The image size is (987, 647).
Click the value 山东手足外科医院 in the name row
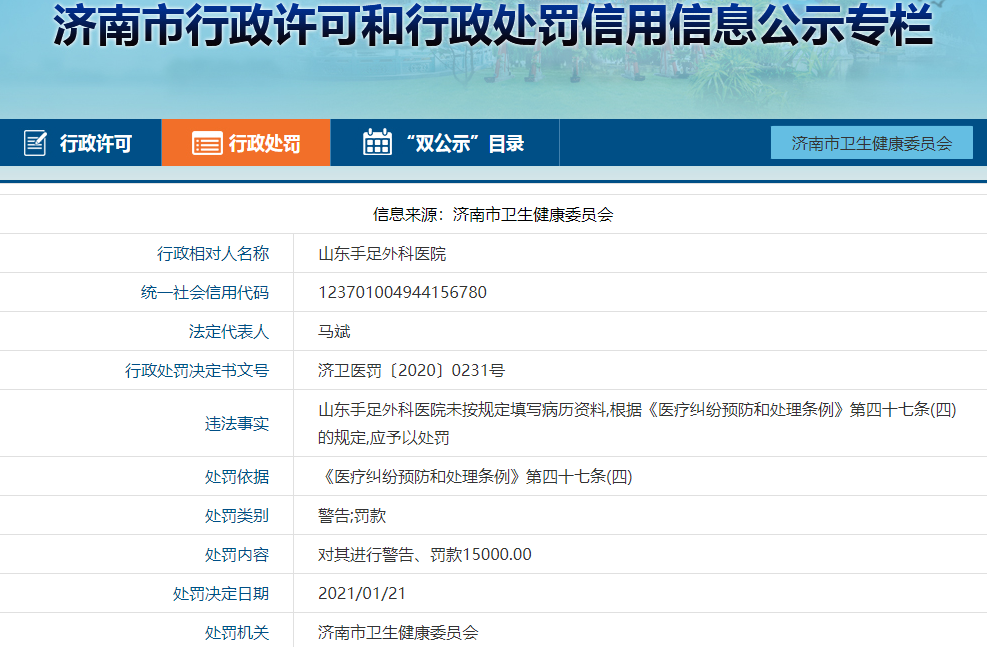tap(382, 254)
